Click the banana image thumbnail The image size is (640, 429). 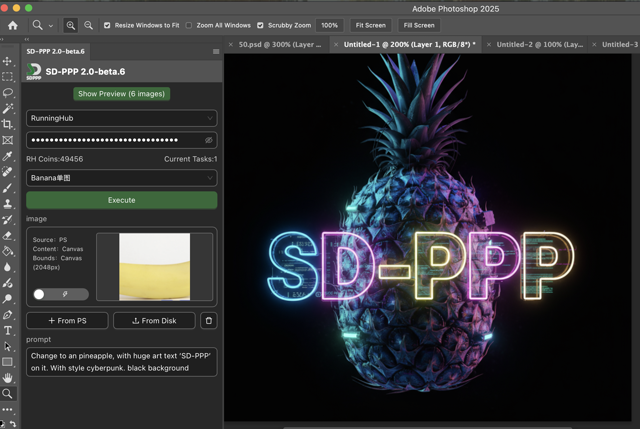(x=154, y=267)
